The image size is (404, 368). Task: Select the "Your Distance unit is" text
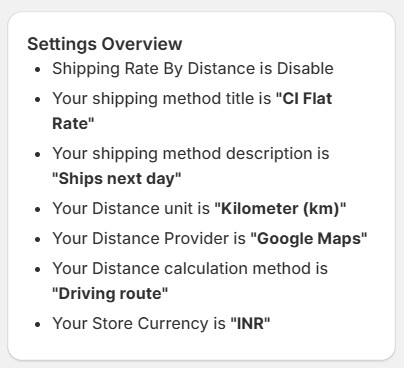tap(131, 209)
